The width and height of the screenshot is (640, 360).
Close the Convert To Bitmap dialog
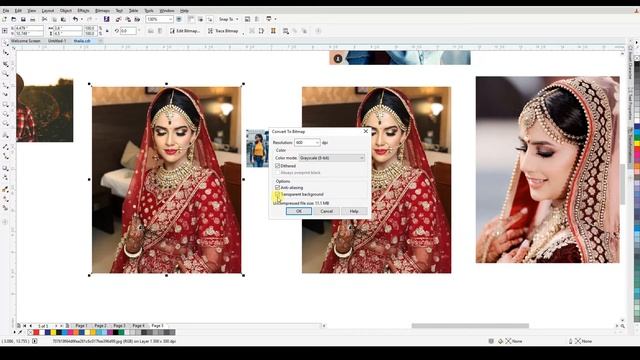click(366, 131)
